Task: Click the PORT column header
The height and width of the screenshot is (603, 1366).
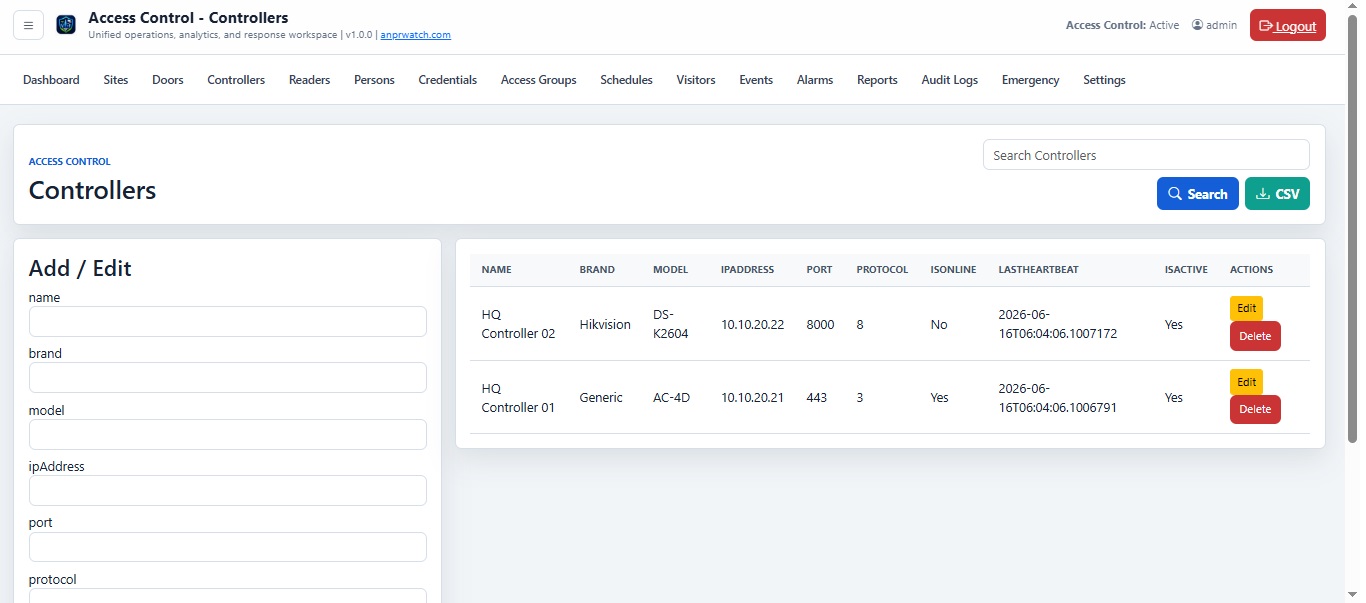Action: [819, 270]
